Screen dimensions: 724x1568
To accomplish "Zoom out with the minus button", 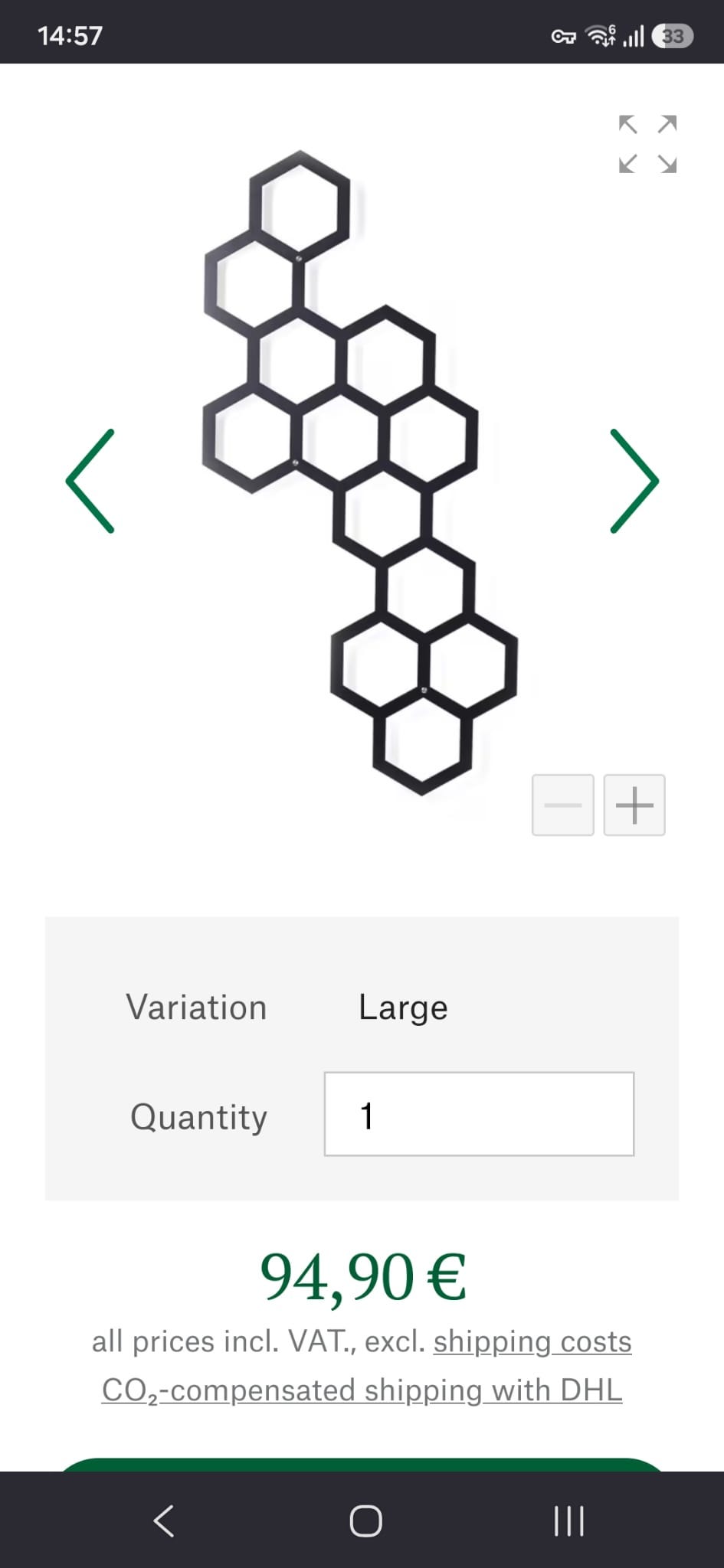I will [563, 805].
